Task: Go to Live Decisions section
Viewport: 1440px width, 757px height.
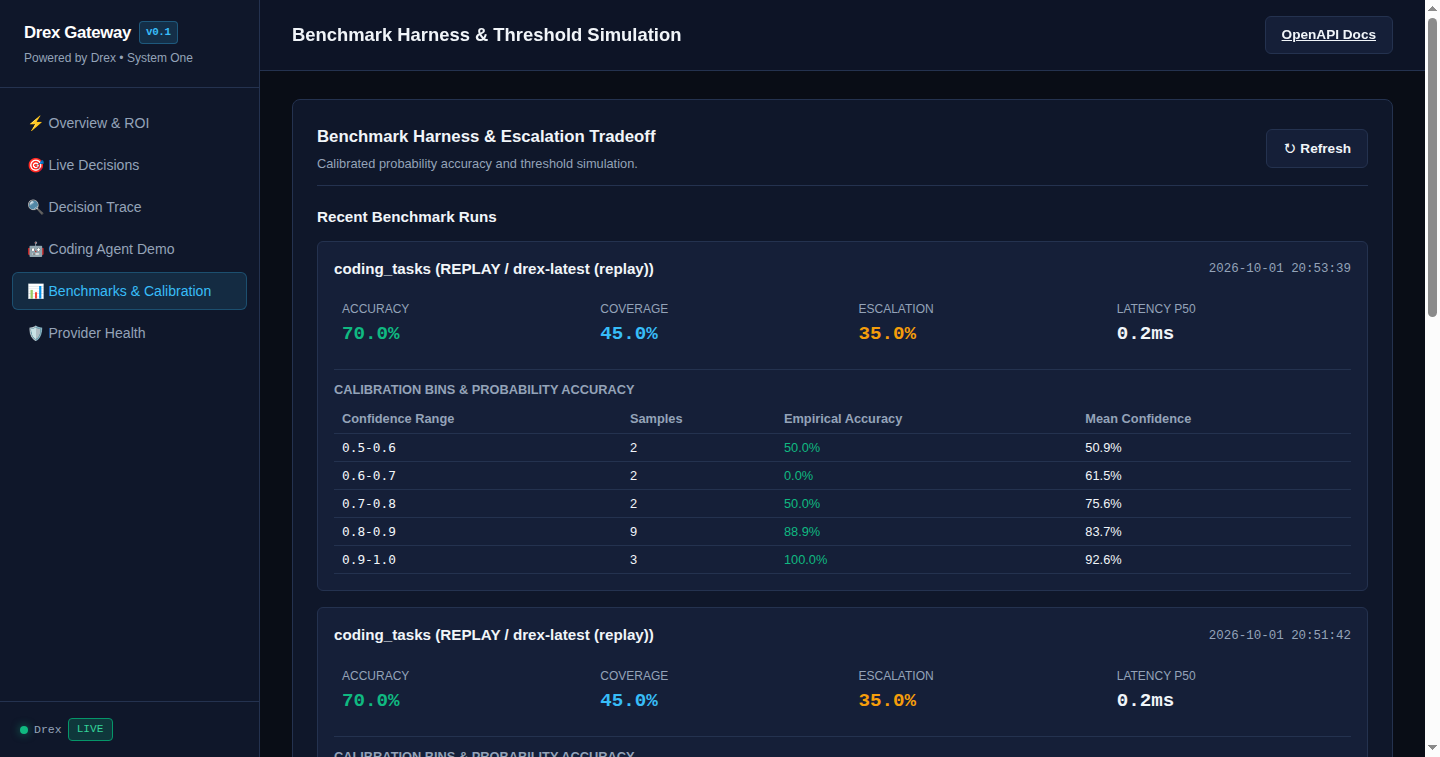Action: (130, 165)
